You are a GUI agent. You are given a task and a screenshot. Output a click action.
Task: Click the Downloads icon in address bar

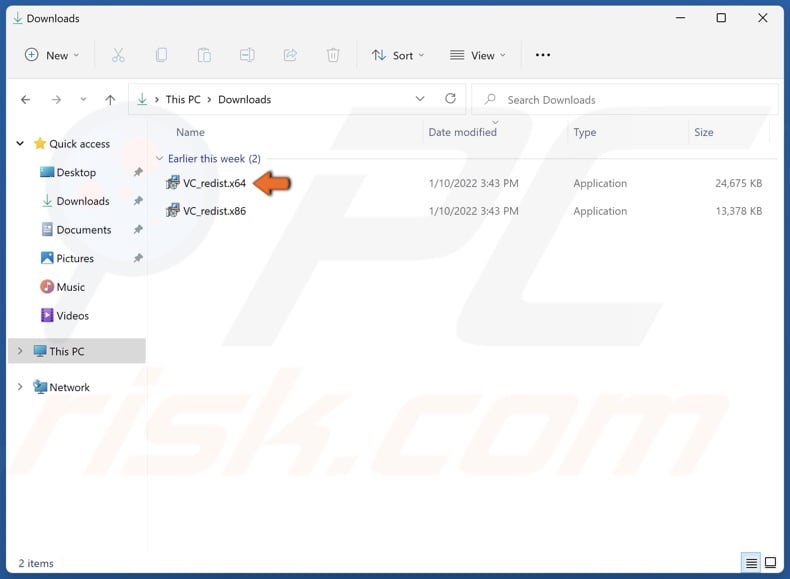[x=142, y=99]
